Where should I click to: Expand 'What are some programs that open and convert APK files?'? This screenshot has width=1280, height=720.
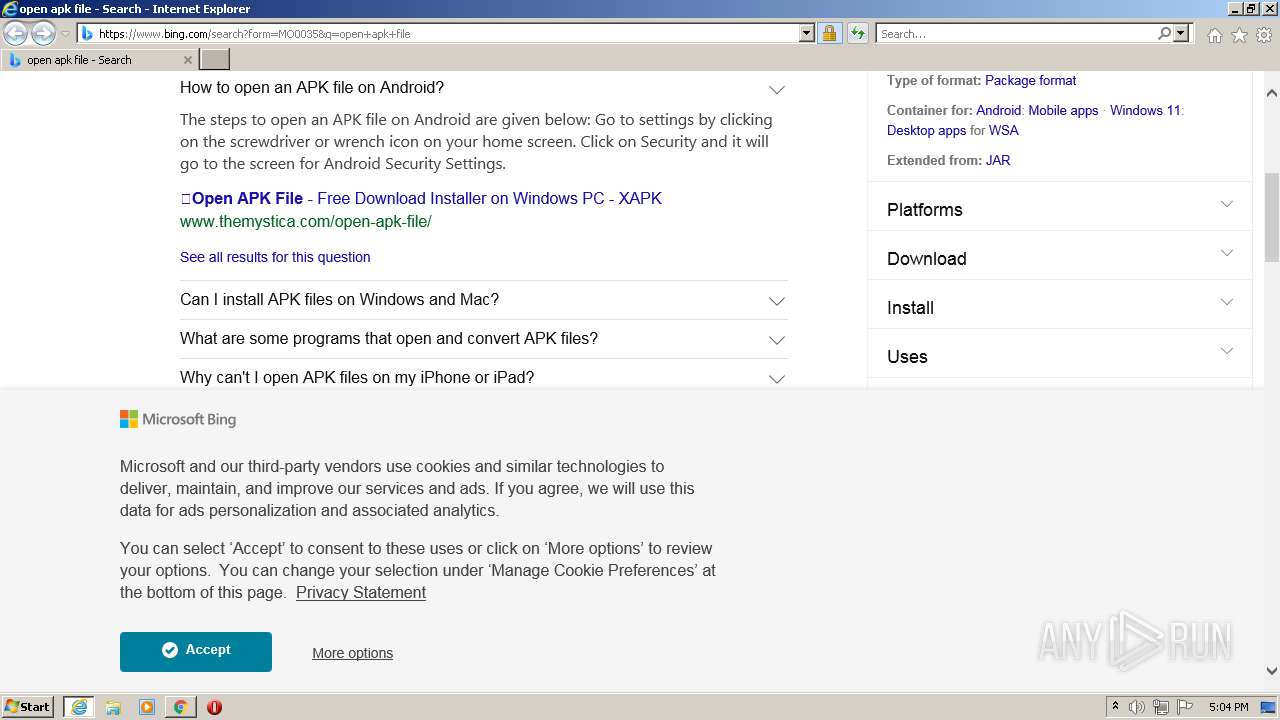coord(483,339)
